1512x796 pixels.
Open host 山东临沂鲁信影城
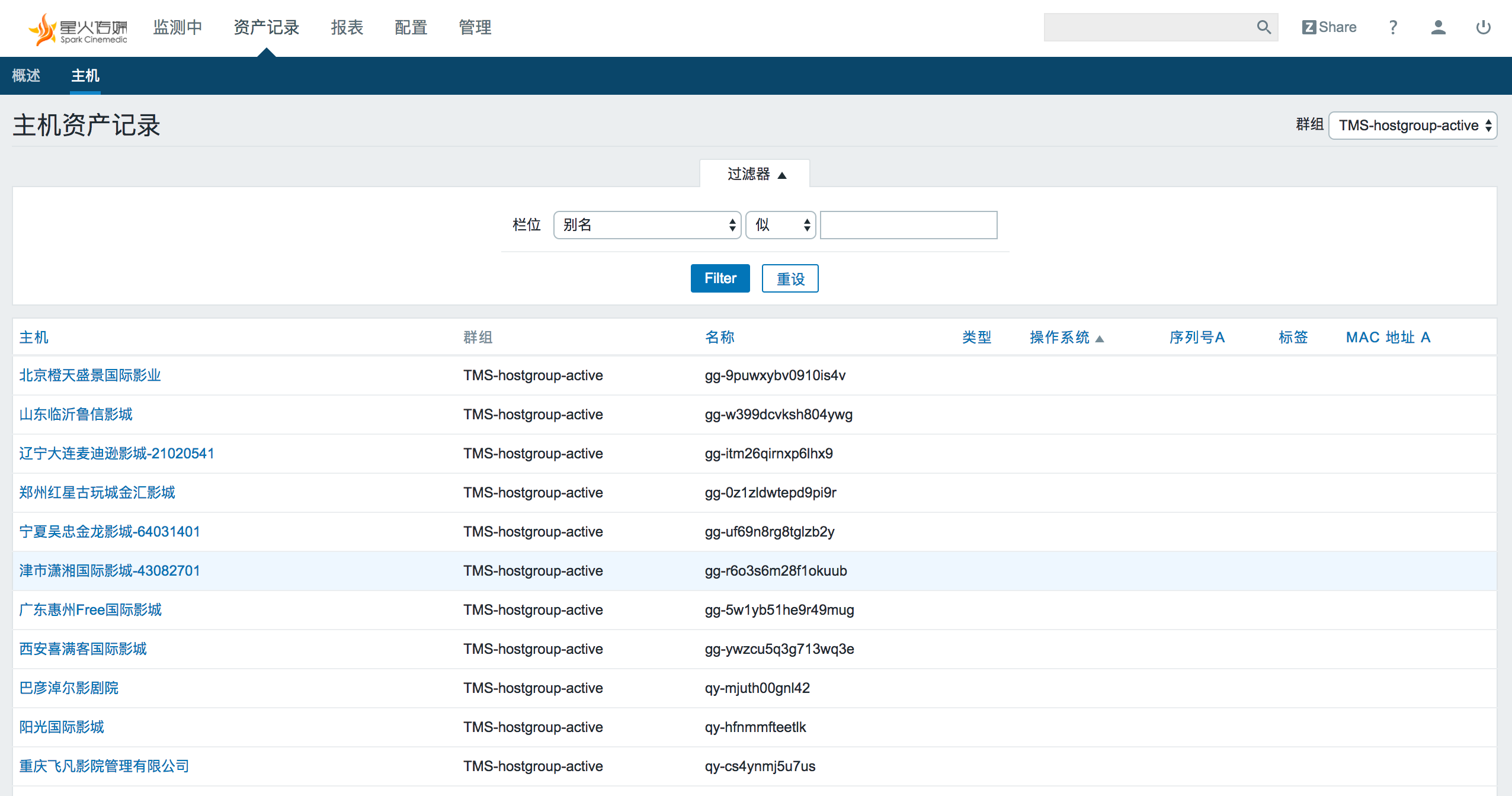76,415
